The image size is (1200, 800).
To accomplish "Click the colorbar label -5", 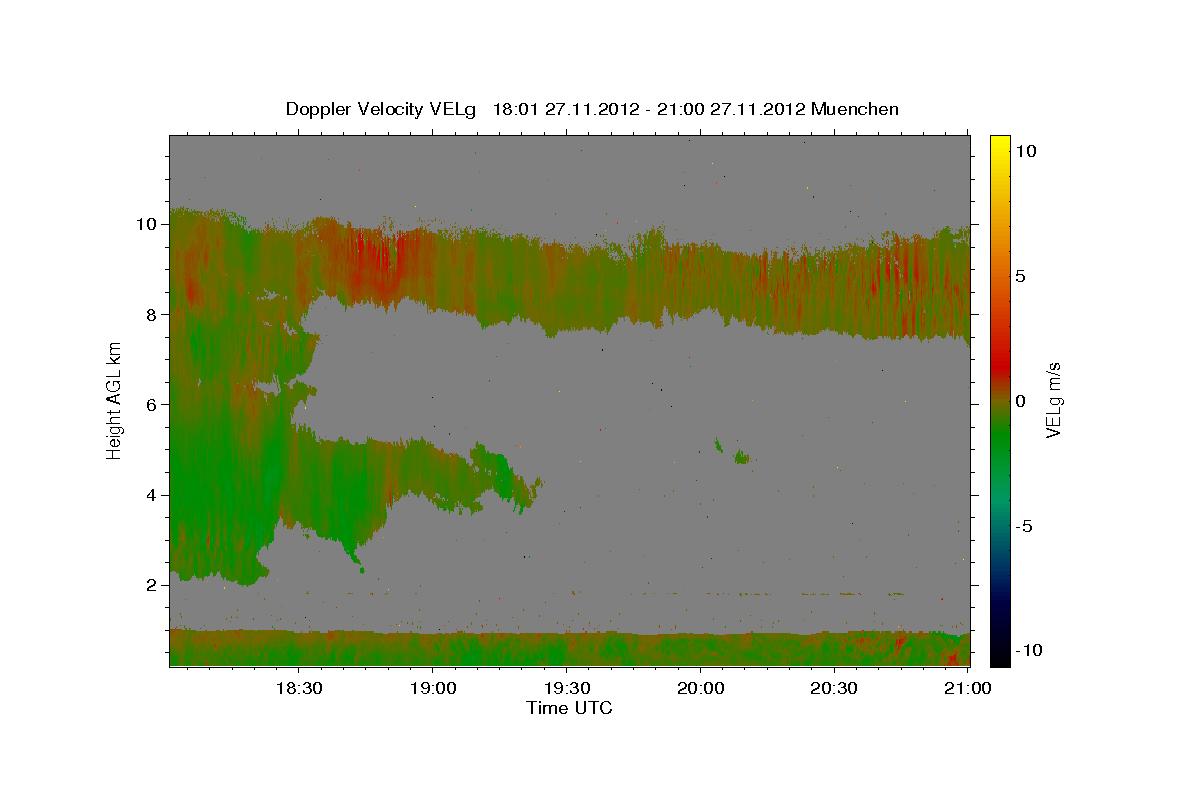I will (x=1023, y=526).
